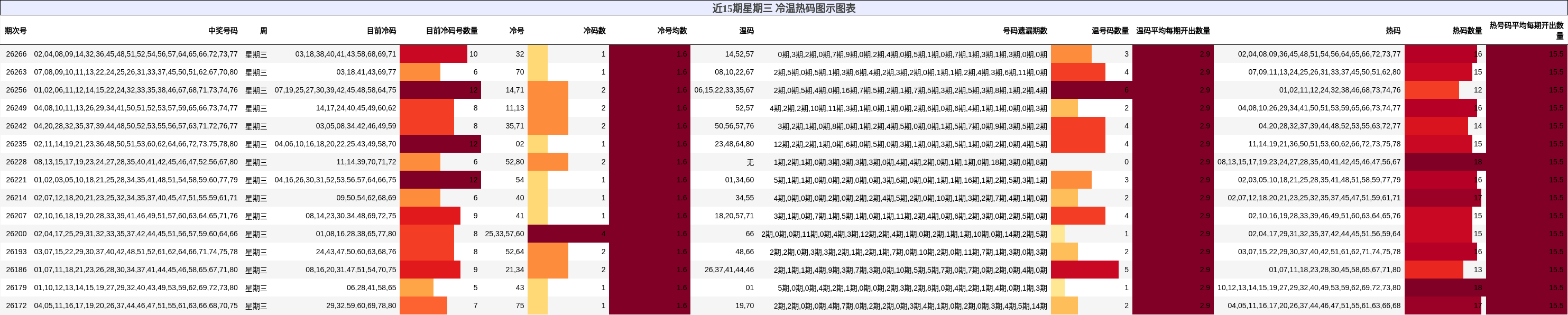Click the 目前冷码 column header

point(381,31)
